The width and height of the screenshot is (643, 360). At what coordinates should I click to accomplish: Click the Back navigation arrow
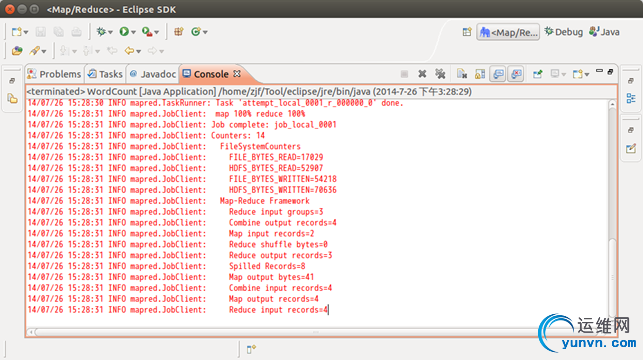click(x=129, y=51)
